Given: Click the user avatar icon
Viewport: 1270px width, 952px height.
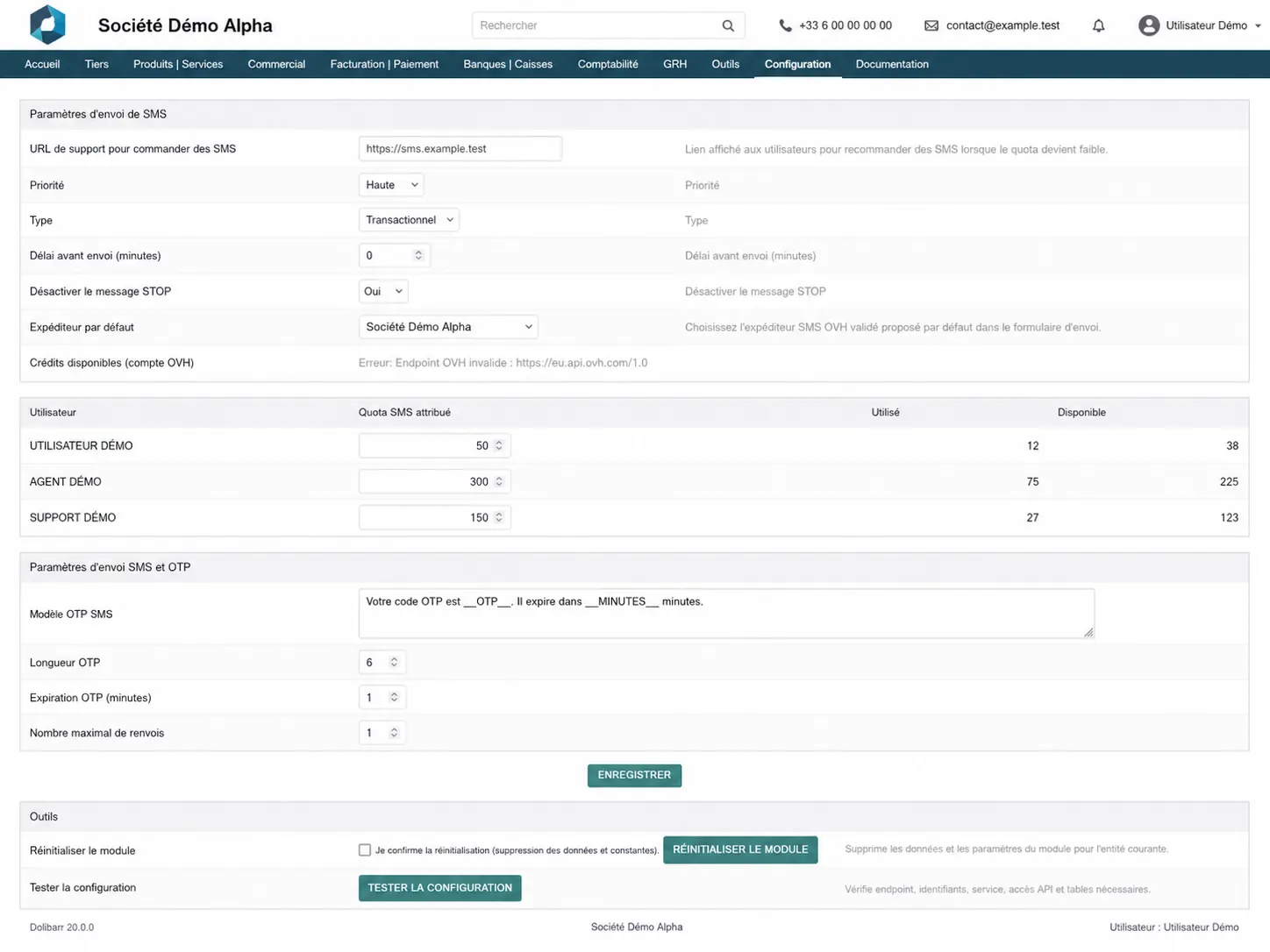Looking at the screenshot, I should coord(1148,25).
